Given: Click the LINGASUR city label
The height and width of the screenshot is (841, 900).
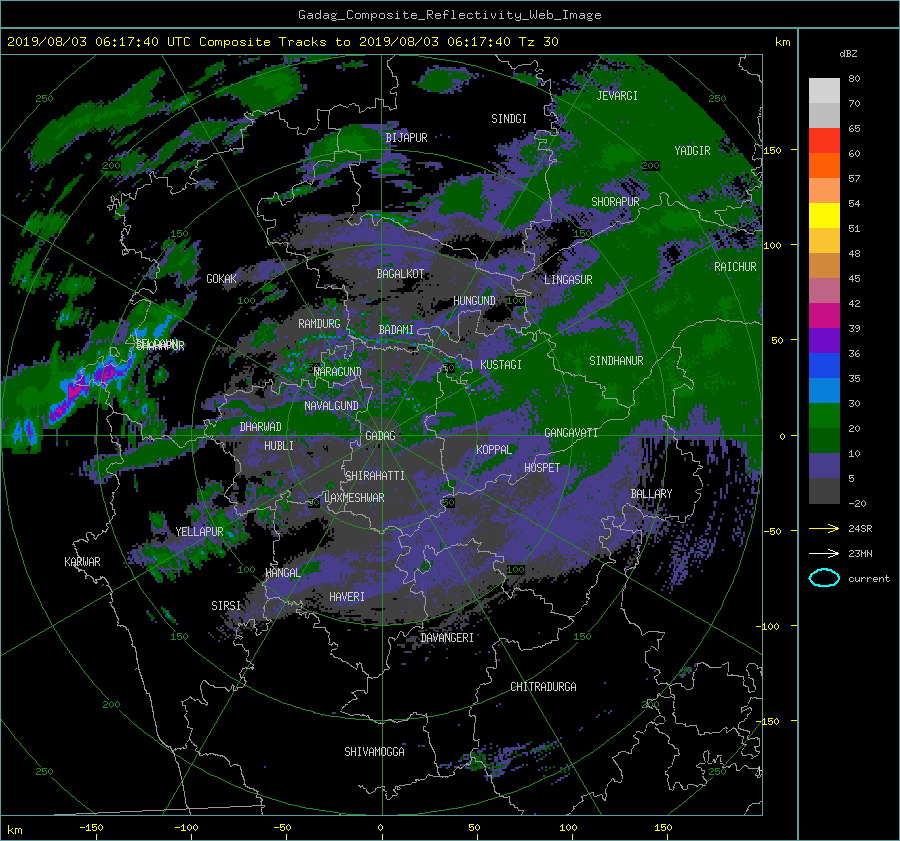Looking at the screenshot, I should pos(568,280).
